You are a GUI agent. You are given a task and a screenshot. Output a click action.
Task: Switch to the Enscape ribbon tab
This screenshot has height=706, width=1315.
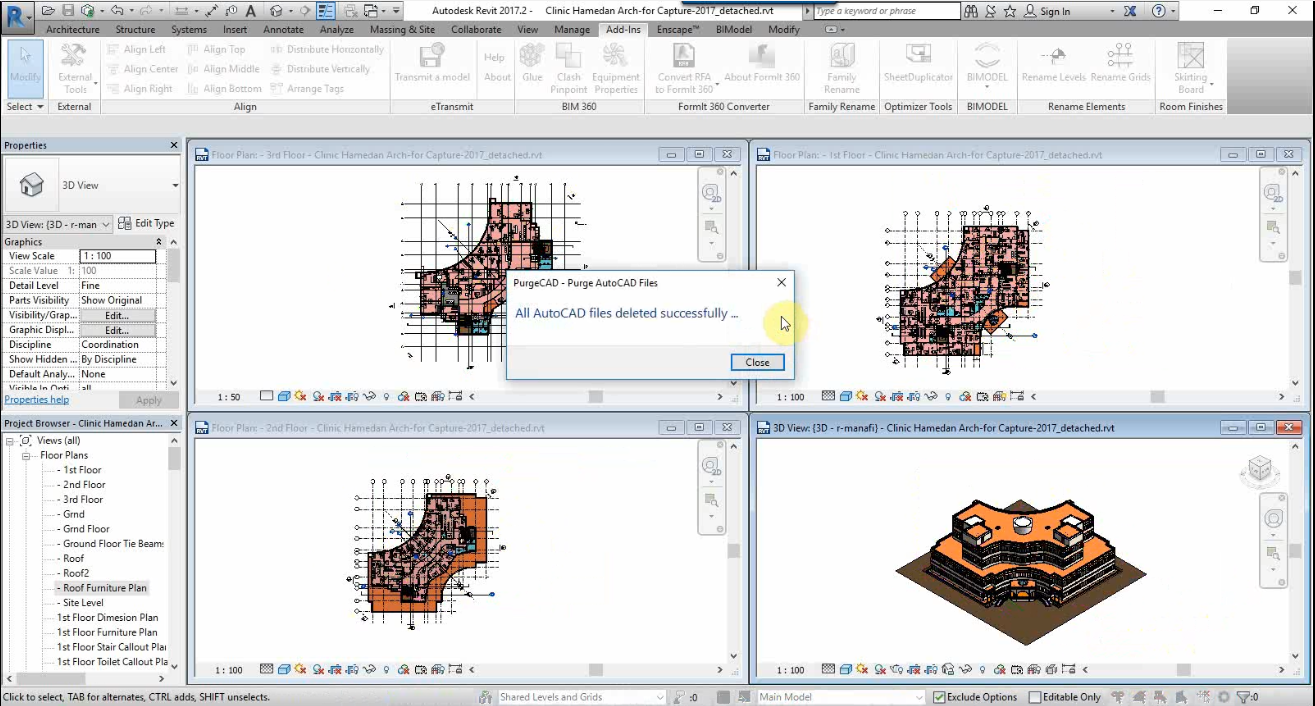coord(677,30)
